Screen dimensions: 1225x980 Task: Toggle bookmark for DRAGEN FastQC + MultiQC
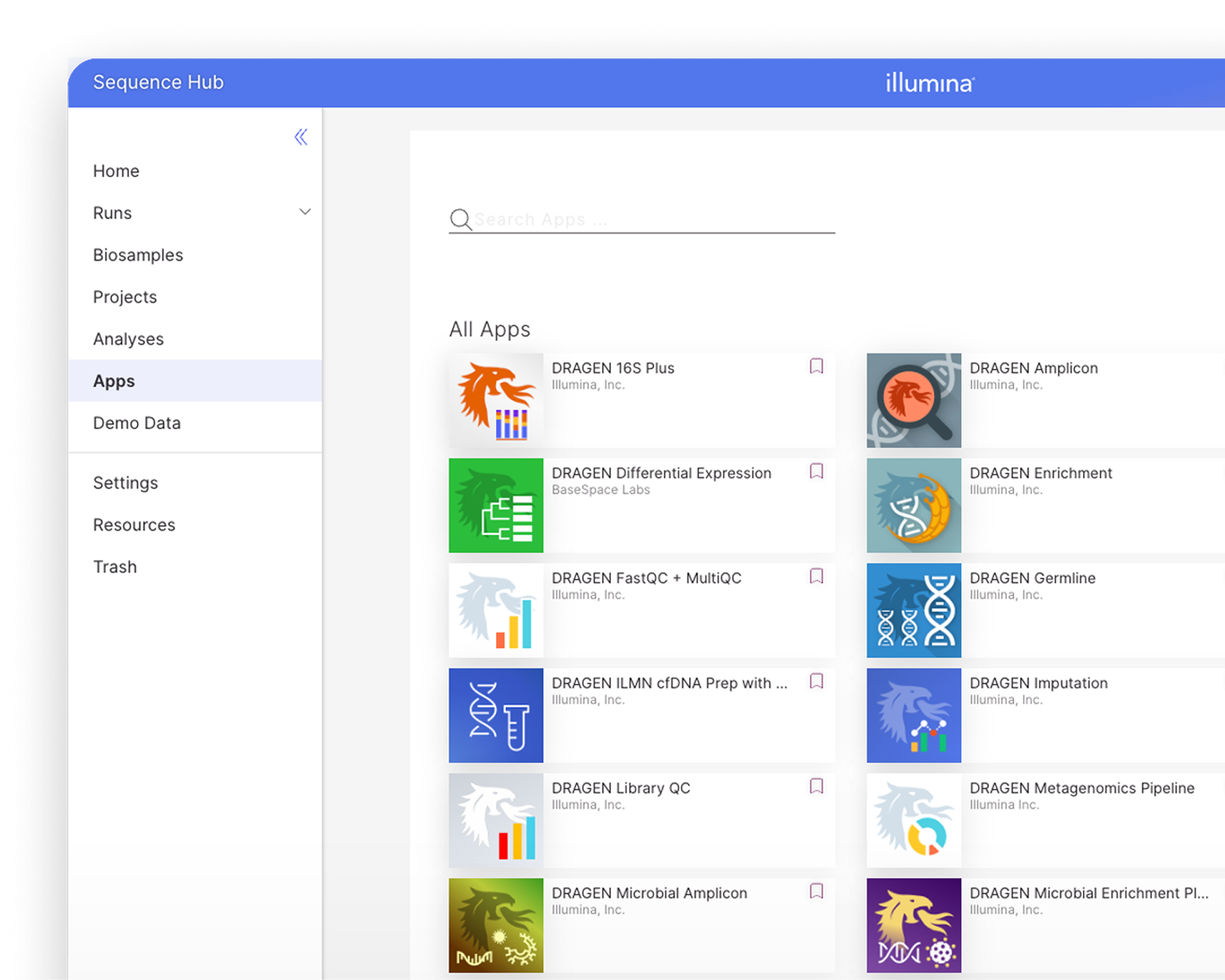click(x=816, y=576)
